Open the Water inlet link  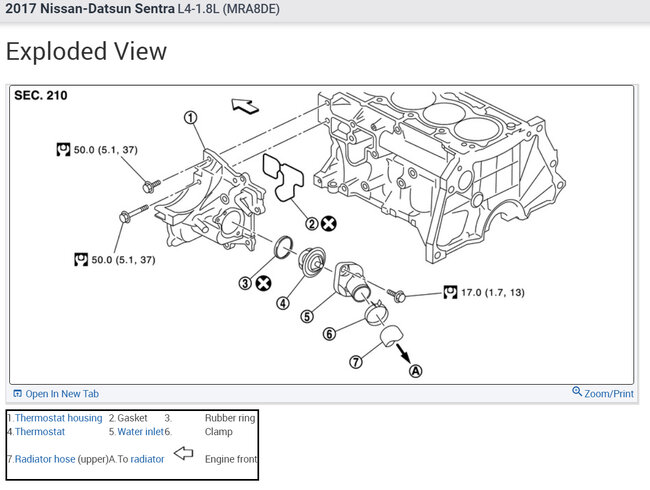click(x=141, y=432)
